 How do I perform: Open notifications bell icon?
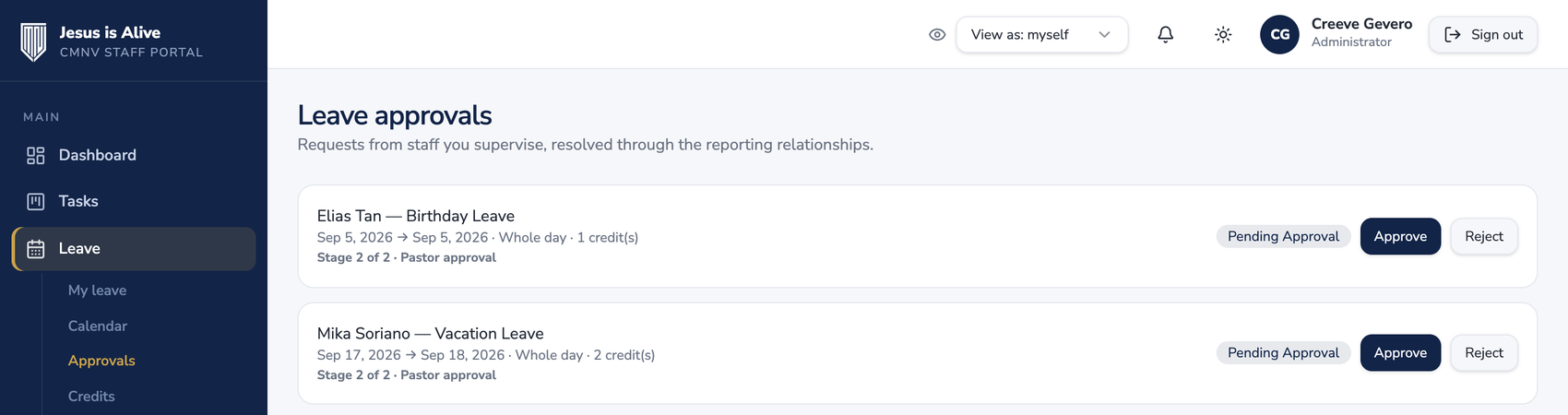click(1166, 34)
